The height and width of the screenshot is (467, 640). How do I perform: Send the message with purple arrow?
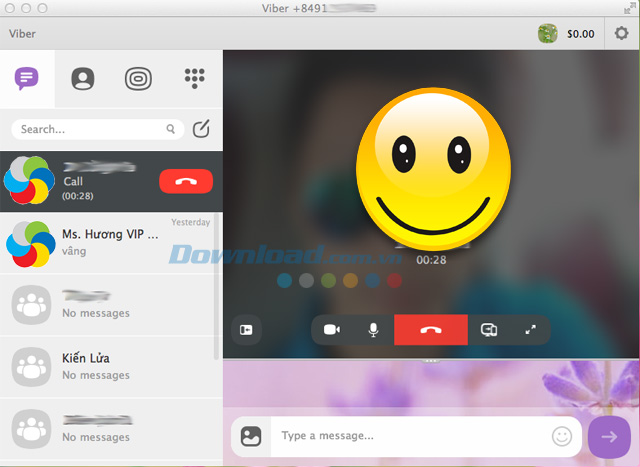tap(609, 437)
